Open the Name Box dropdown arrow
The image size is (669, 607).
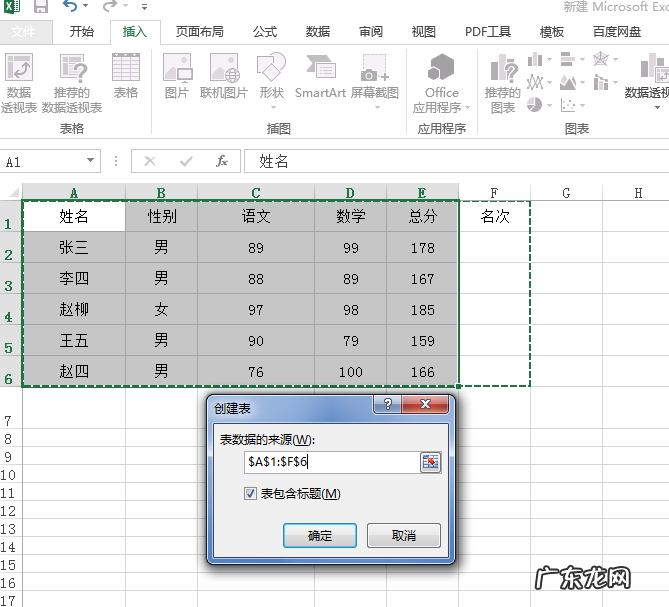click(91, 161)
